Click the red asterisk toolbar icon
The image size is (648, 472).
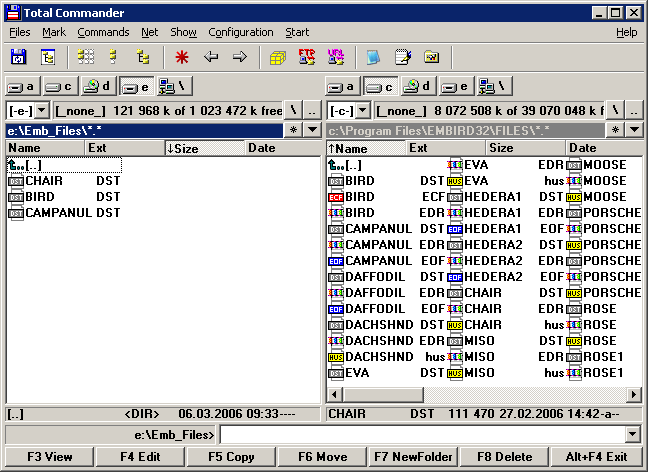click(x=181, y=57)
